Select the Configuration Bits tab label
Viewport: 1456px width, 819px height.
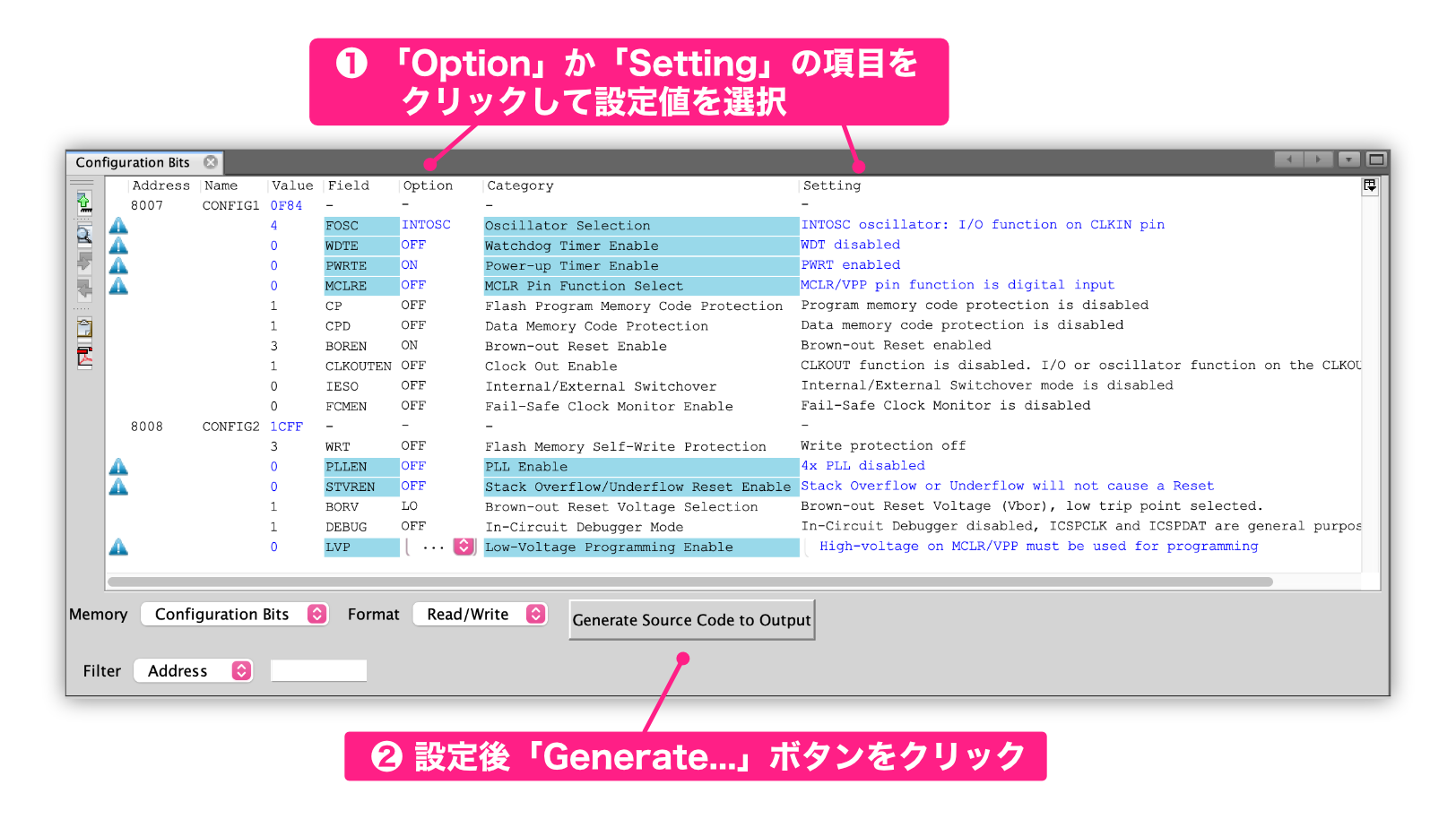tap(133, 162)
